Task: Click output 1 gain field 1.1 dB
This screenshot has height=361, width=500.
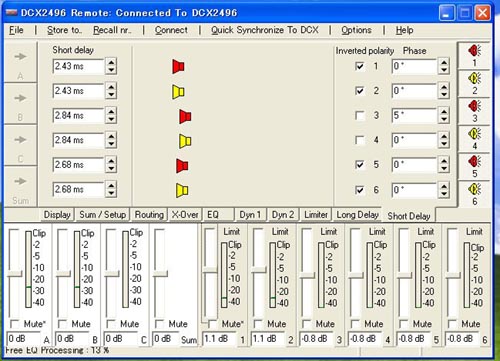Action: (x=220, y=339)
